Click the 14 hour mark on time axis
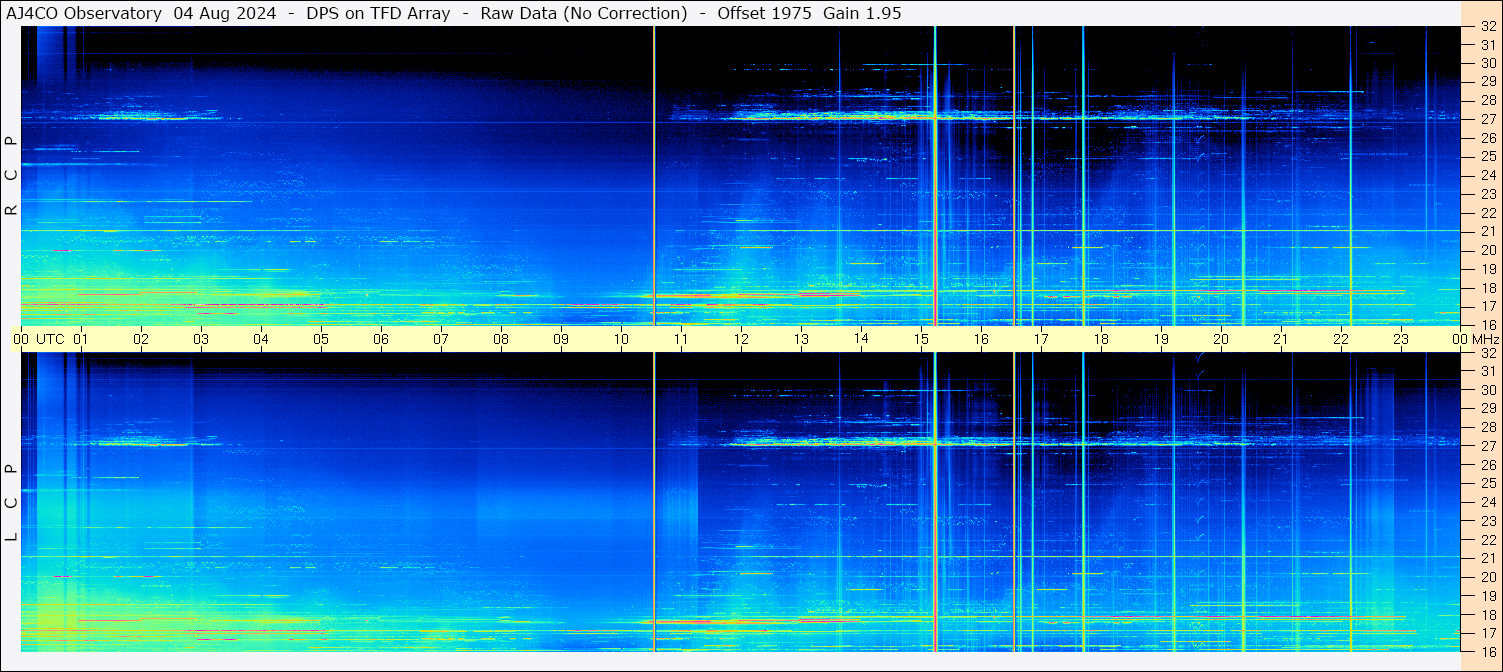Viewport: 1503px width, 672px height. coord(861,338)
